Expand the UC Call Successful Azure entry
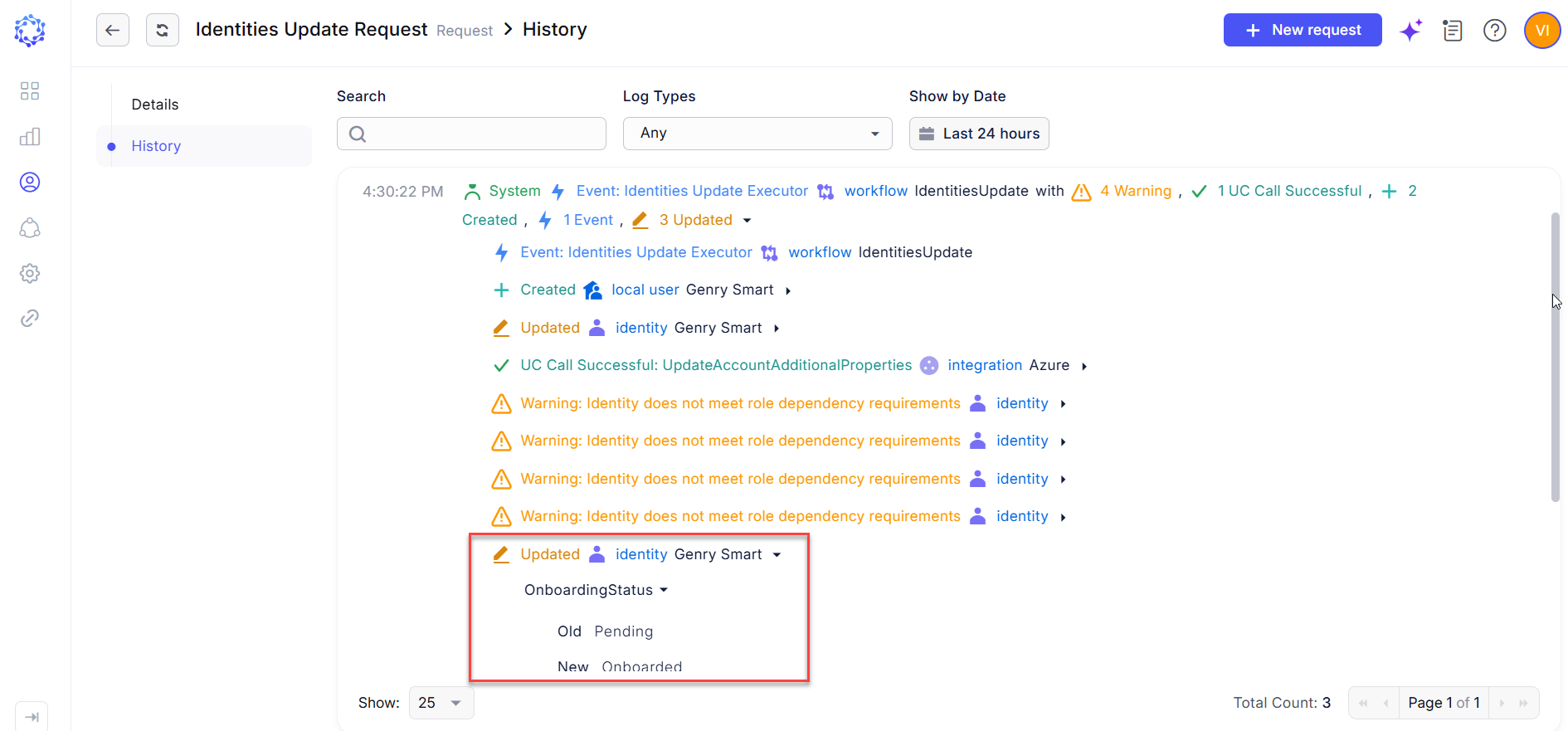The image size is (1568, 731). (x=1084, y=366)
